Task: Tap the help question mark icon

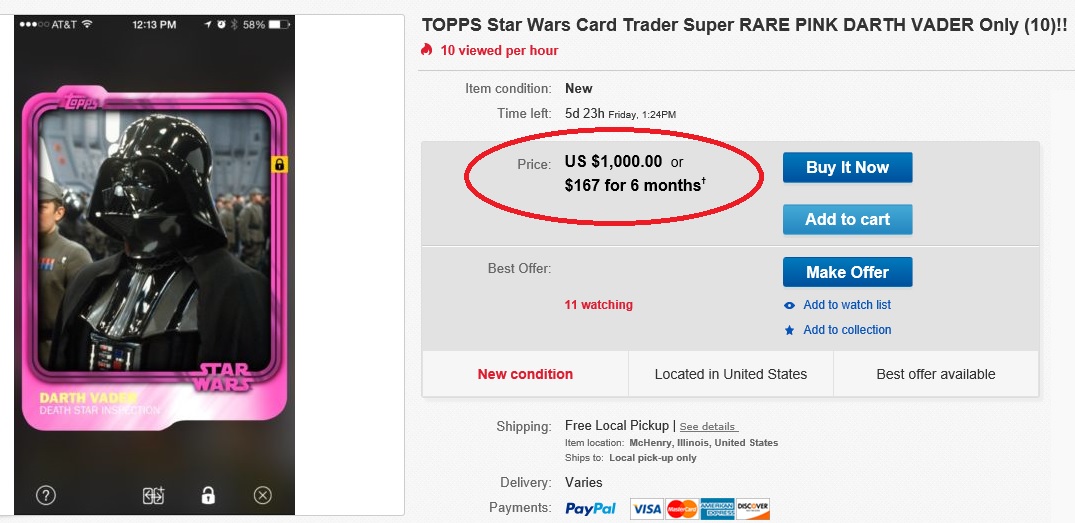Action: [x=45, y=495]
